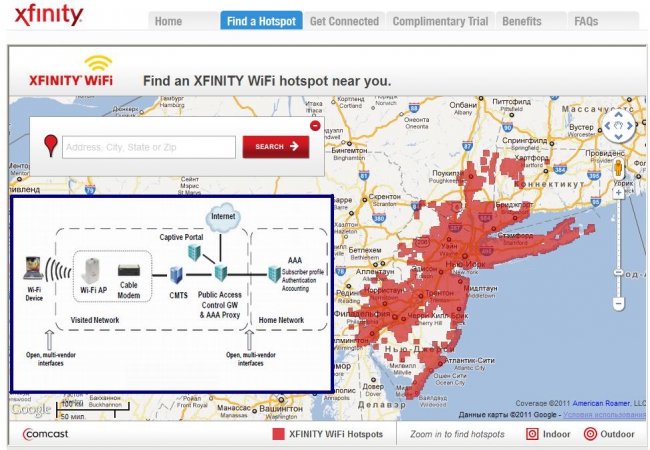
Task: Click the XFINITY WiFi logo
Action: click(x=71, y=71)
